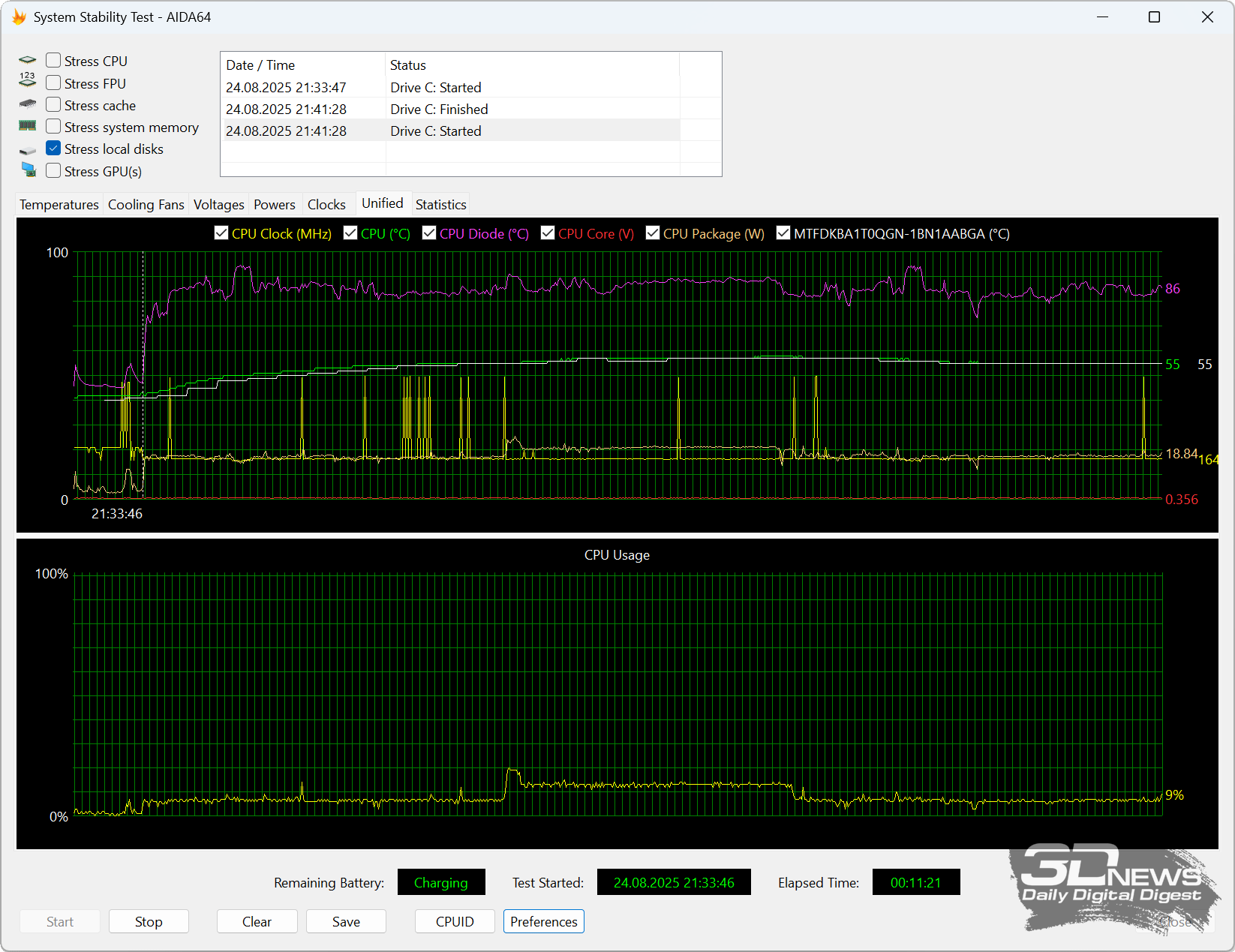Screen dimensions: 1235x952
Task: Click the disk drive icon beside Stress local disks
Action: tap(28, 150)
